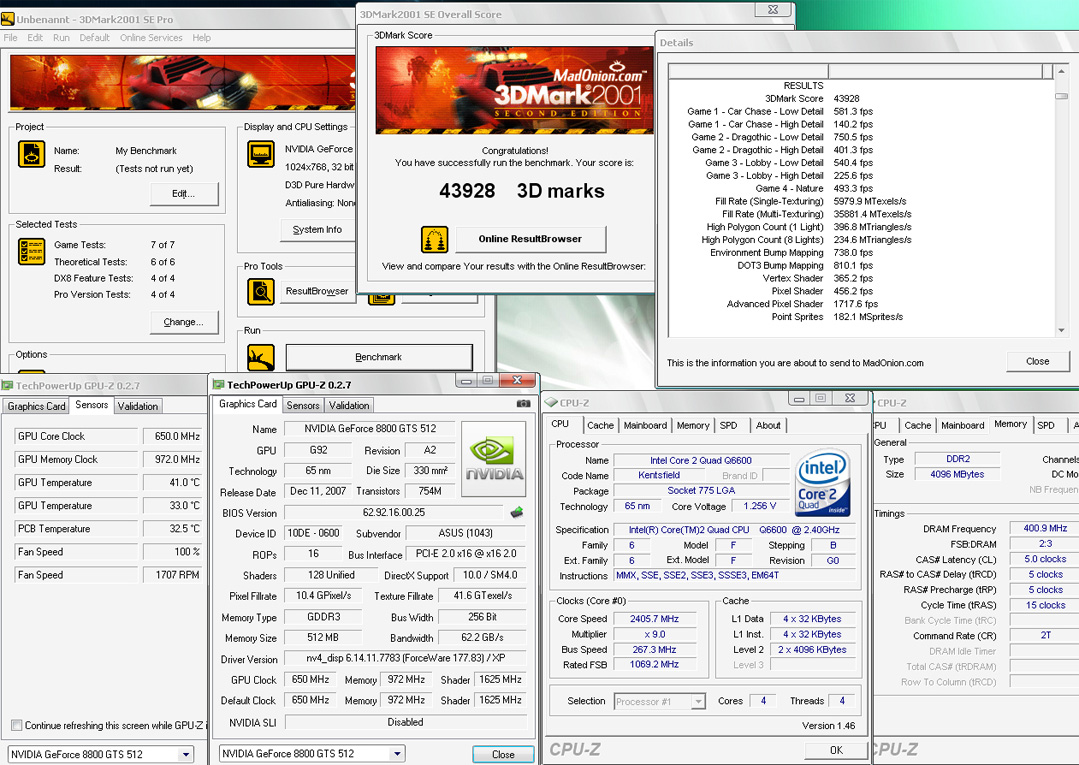The height and width of the screenshot is (765, 1079).
Task: Click the Pro Tools ResultBrowser magnifier icon
Action: (261, 292)
